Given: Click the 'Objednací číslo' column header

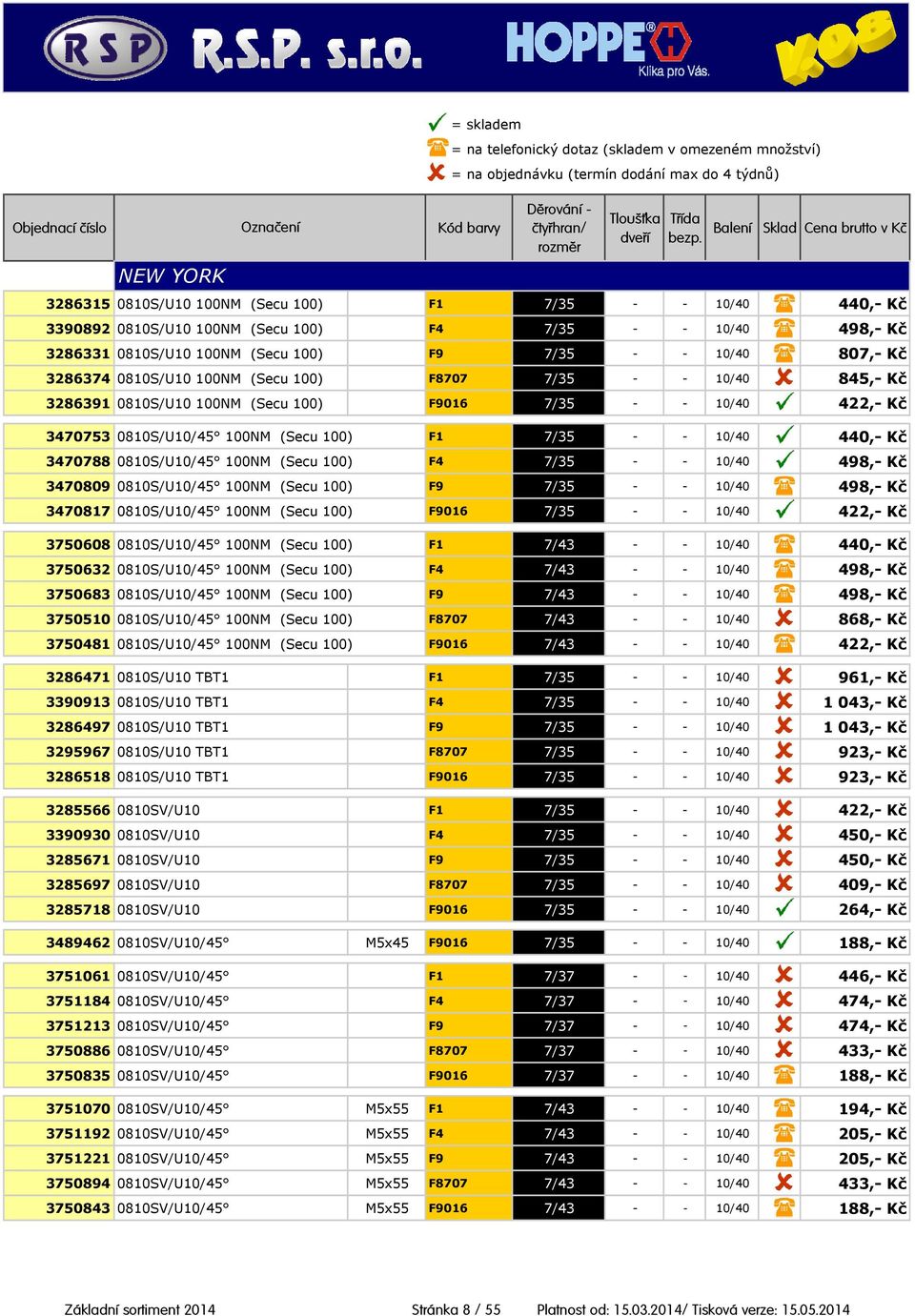Looking at the screenshot, I should pos(59,228).
